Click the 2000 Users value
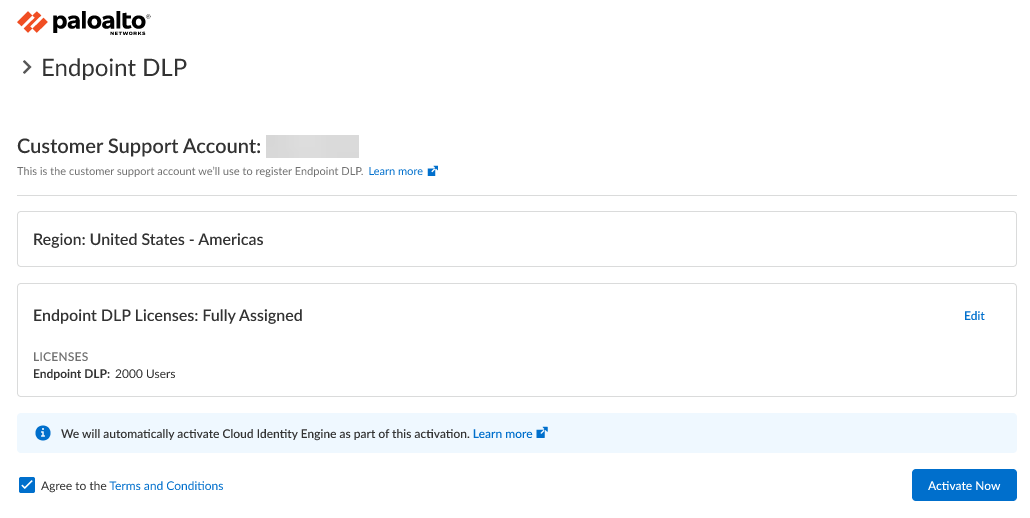This screenshot has height=518, width=1030. pyautogui.click(x=145, y=374)
